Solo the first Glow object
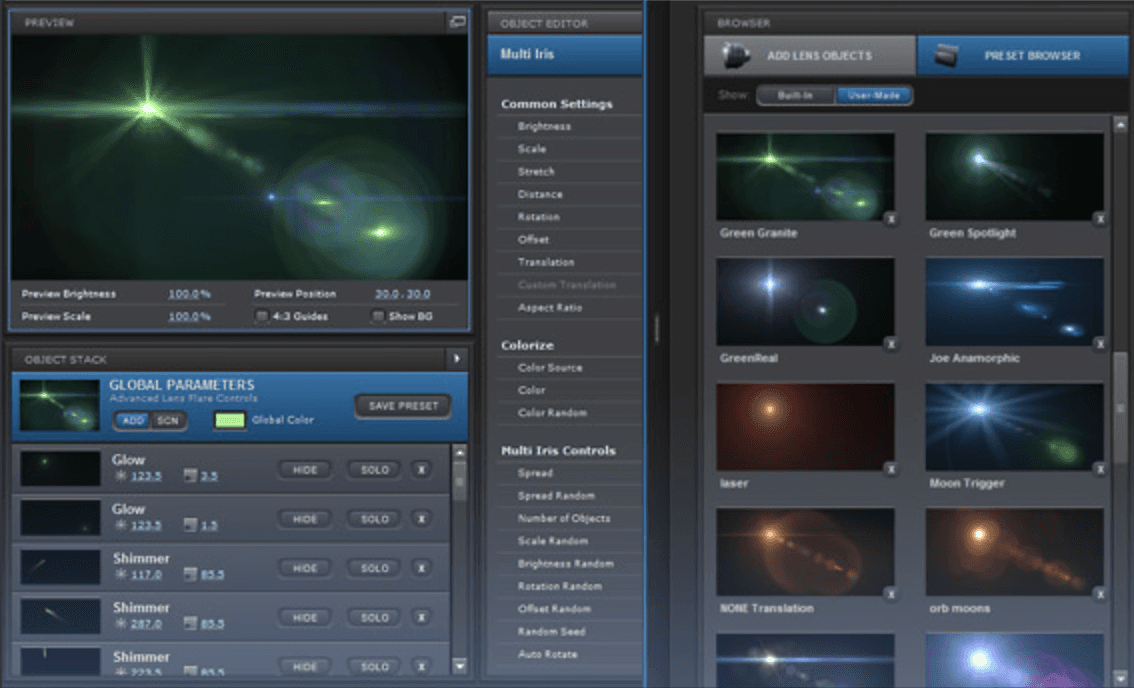Viewport: 1134px width, 688px height. pos(375,470)
